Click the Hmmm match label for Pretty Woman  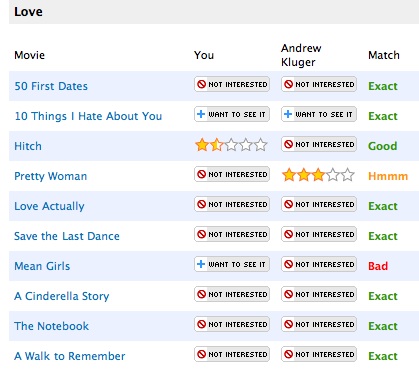click(x=388, y=176)
